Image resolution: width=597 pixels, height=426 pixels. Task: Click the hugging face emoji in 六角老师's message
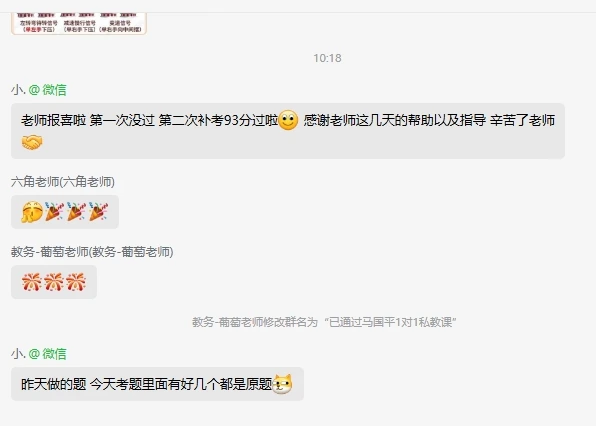point(32,212)
